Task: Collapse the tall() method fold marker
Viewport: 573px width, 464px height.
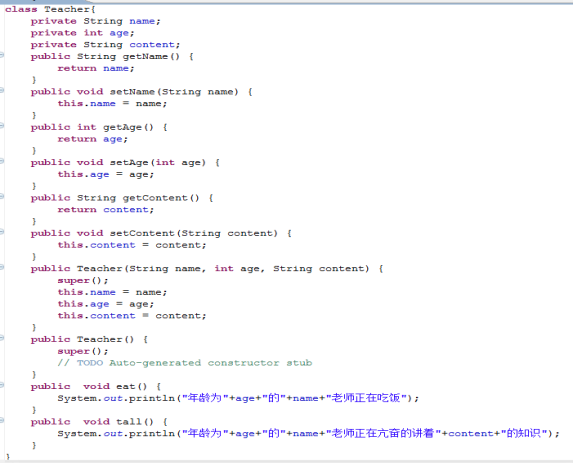Action: (1, 421)
